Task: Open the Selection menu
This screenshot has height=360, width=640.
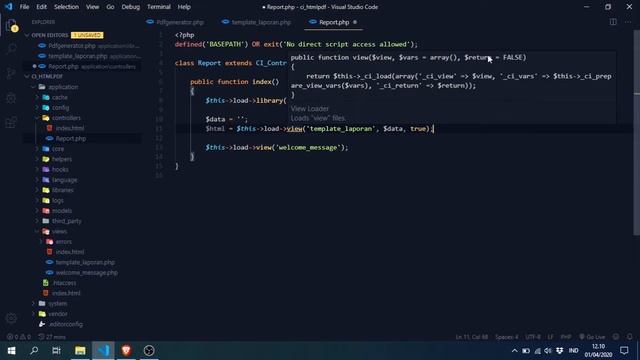Action: pos(66,7)
